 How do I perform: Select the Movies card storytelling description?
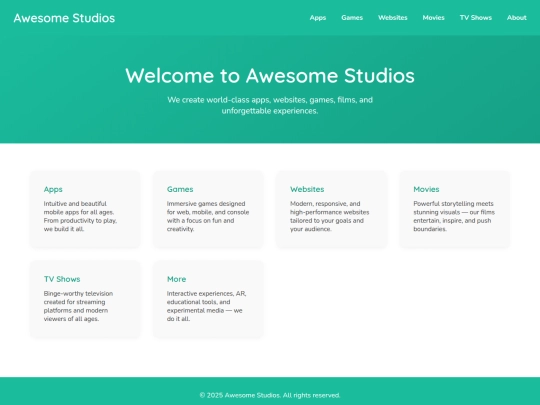pos(454,216)
